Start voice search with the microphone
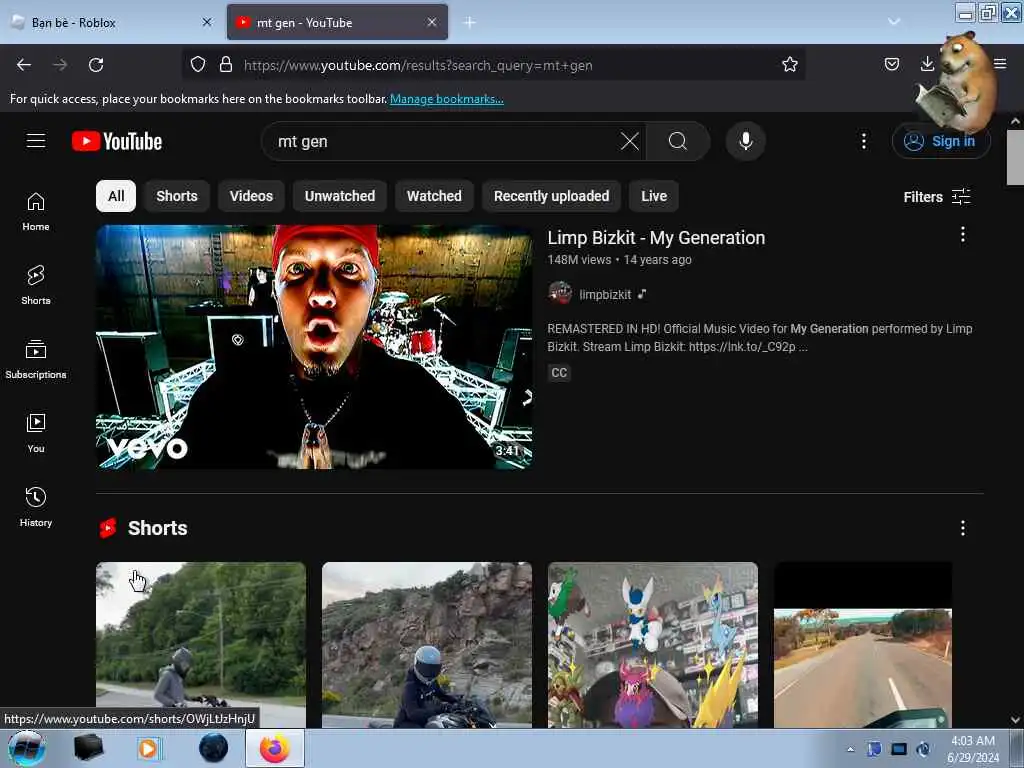The width and height of the screenshot is (1024, 768). coord(746,141)
